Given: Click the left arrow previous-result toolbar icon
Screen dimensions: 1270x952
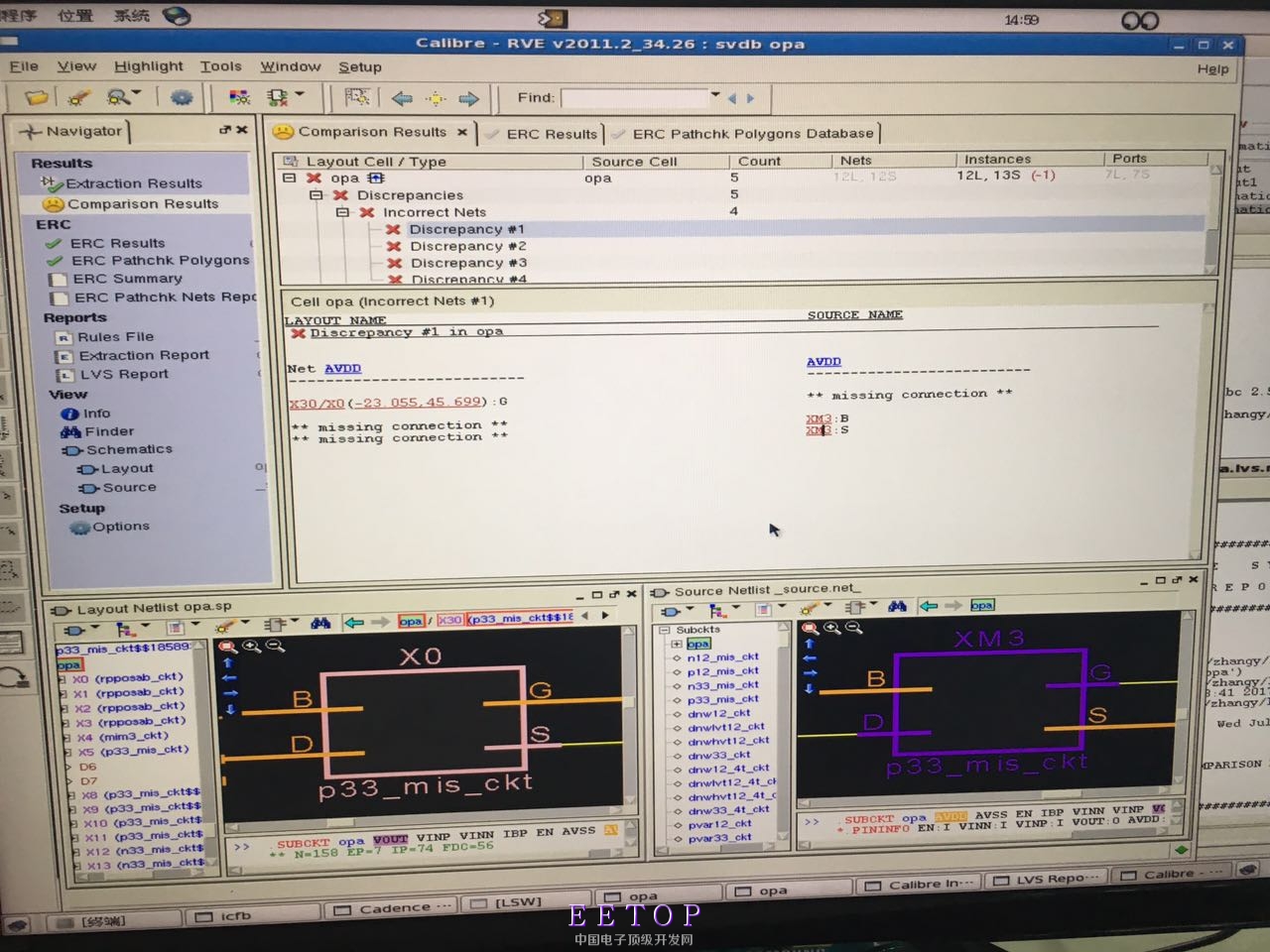Looking at the screenshot, I should [x=402, y=98].
